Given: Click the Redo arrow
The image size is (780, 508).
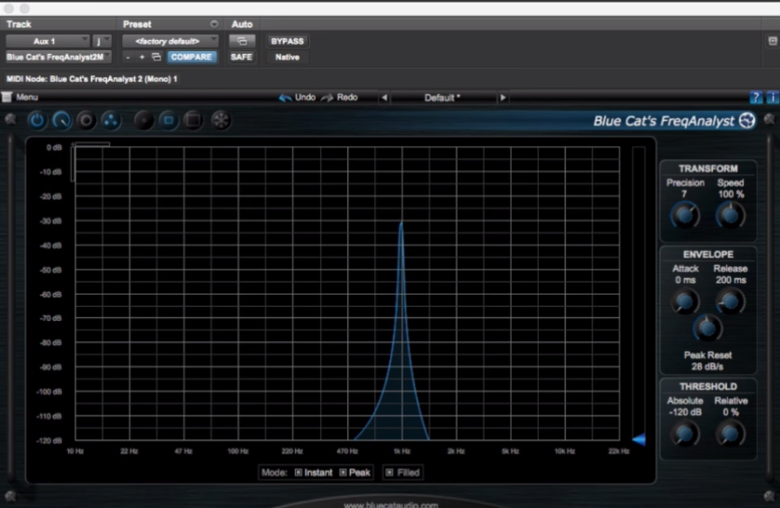Looking at the screenshot, I should pos(328,98).
